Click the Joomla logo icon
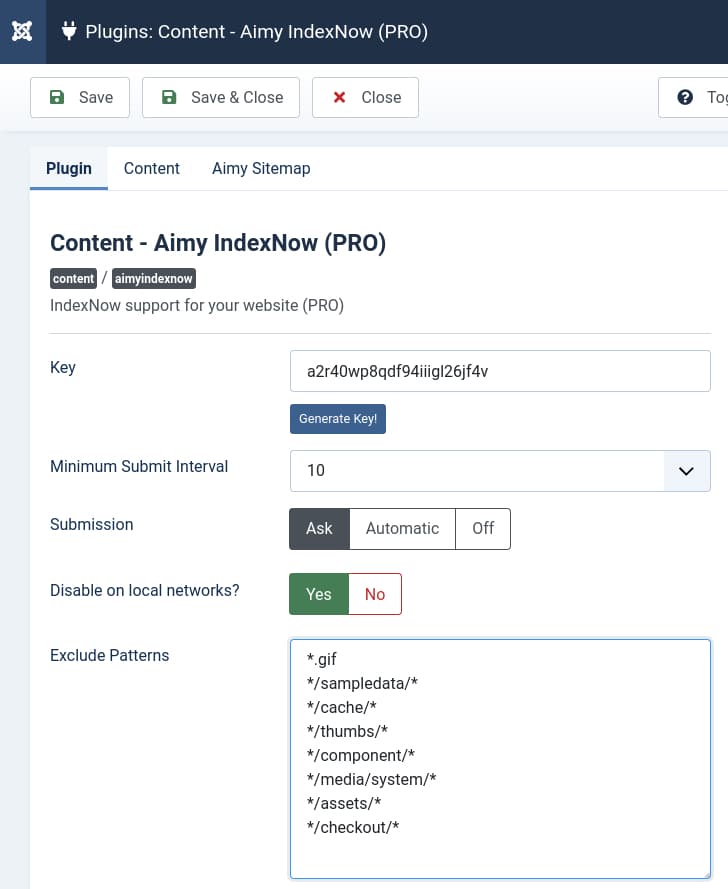The height and width of the screenshot is (889, 728). 22,31
